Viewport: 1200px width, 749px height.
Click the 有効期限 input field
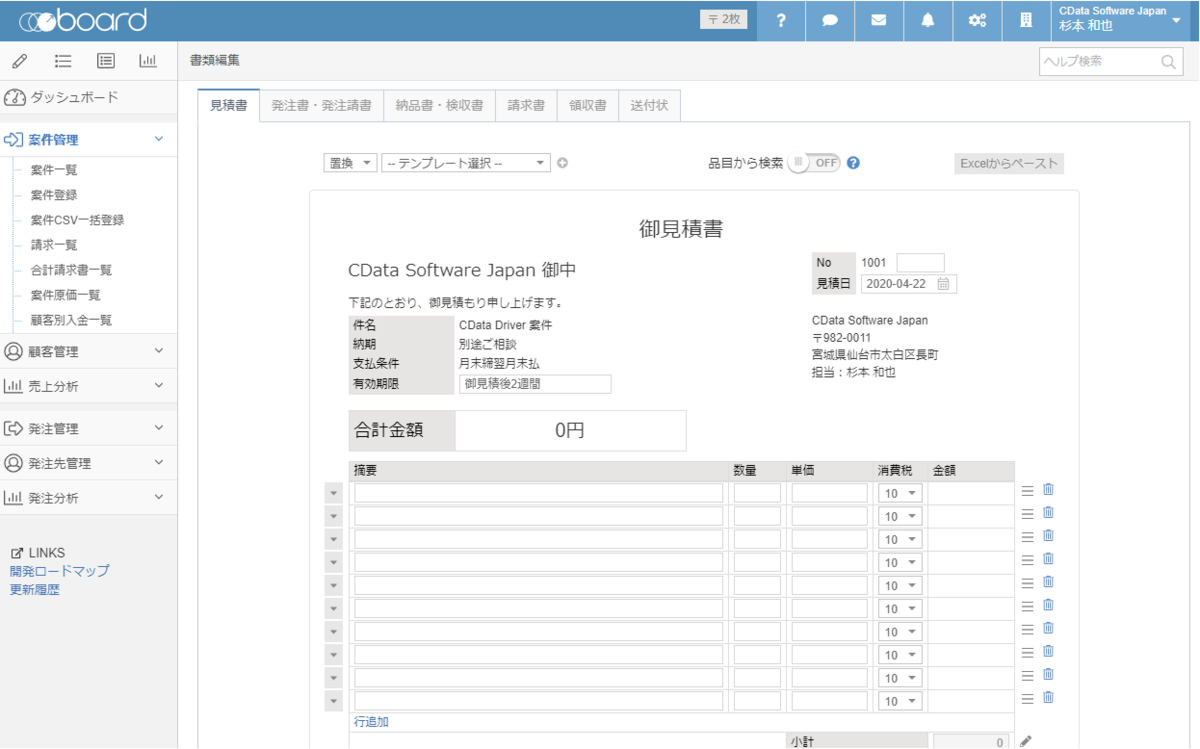(535, 384)
